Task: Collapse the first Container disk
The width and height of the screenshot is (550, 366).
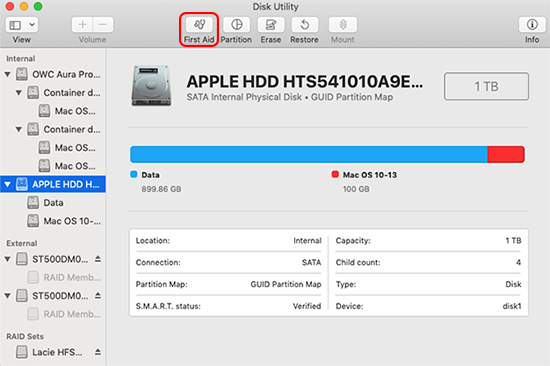Action: pos(19,93)
